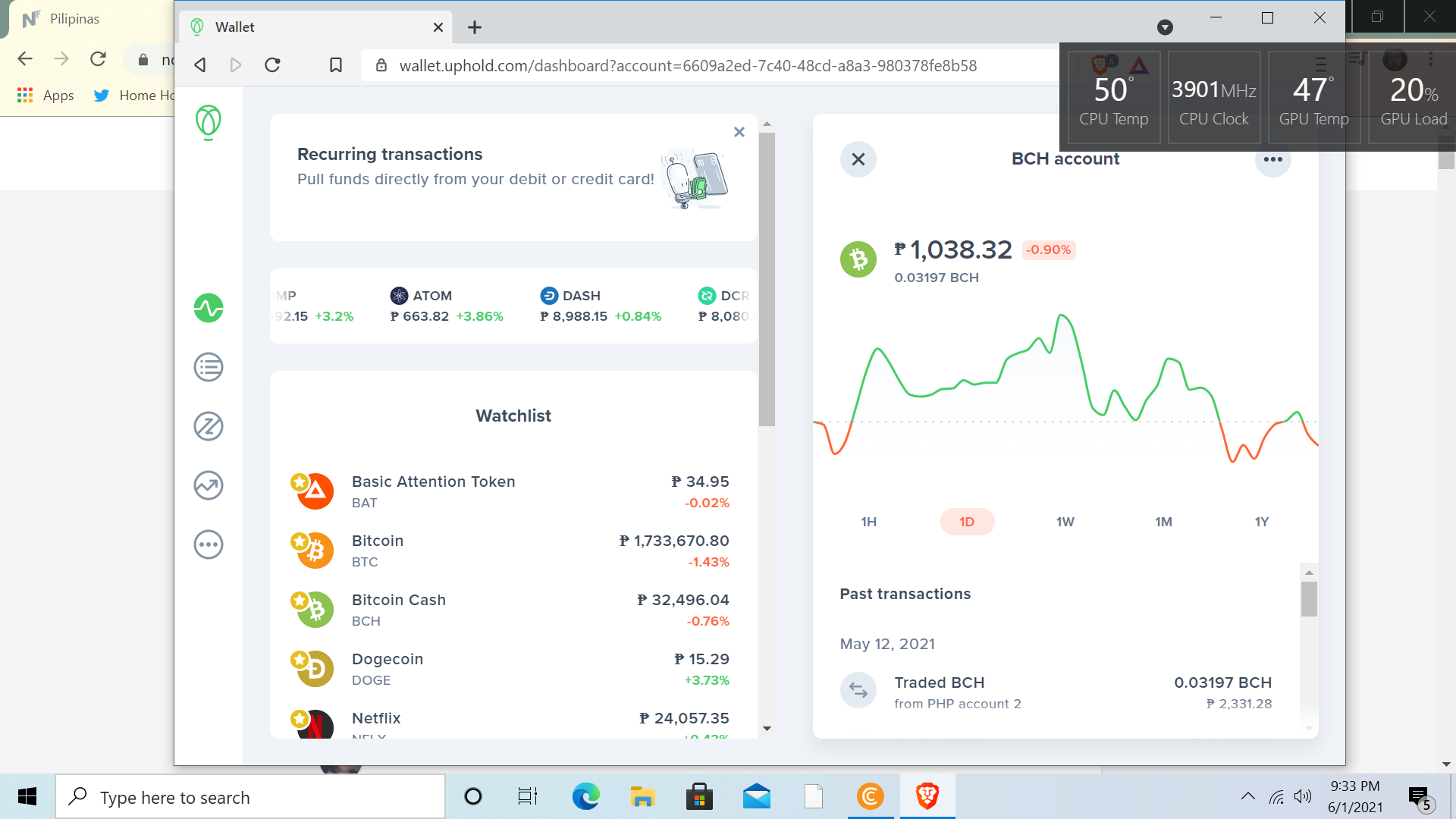
Task: Open the Dogecoin watchlist row name
Action: tap(388, 659)
